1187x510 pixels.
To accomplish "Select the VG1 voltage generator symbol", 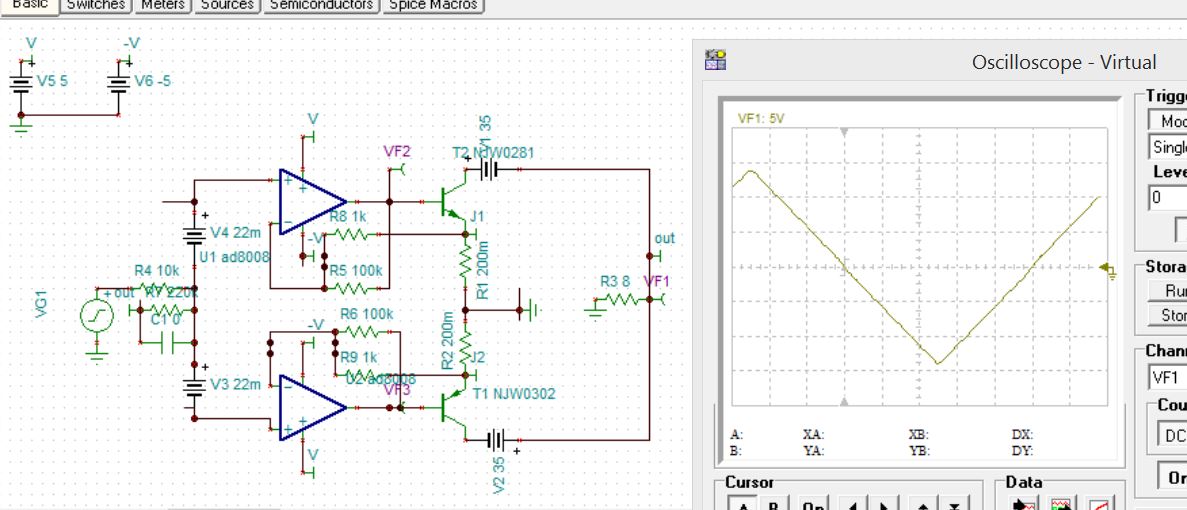I will (x=97, y=316).
